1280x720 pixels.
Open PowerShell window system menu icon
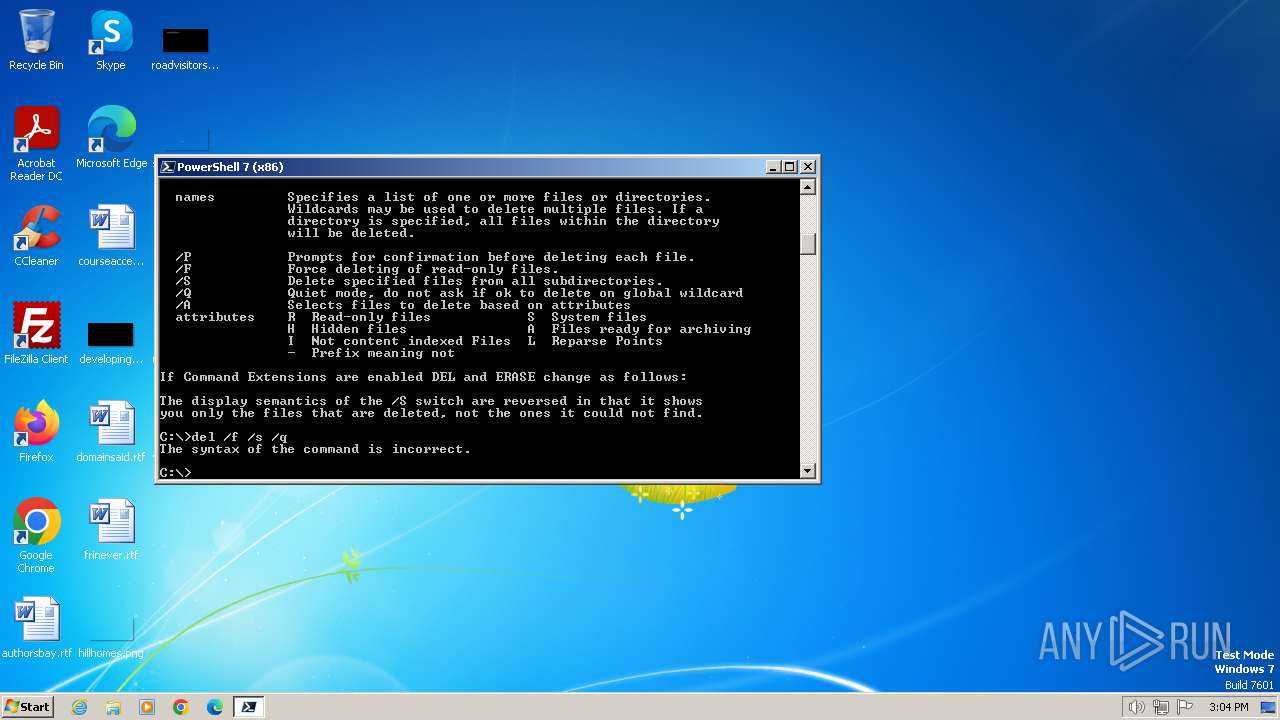point(168,167)
